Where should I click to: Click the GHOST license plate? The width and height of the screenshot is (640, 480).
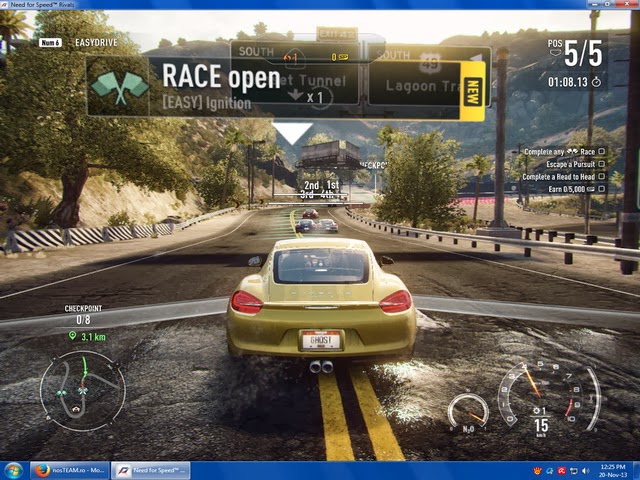[x=321, y=340]
